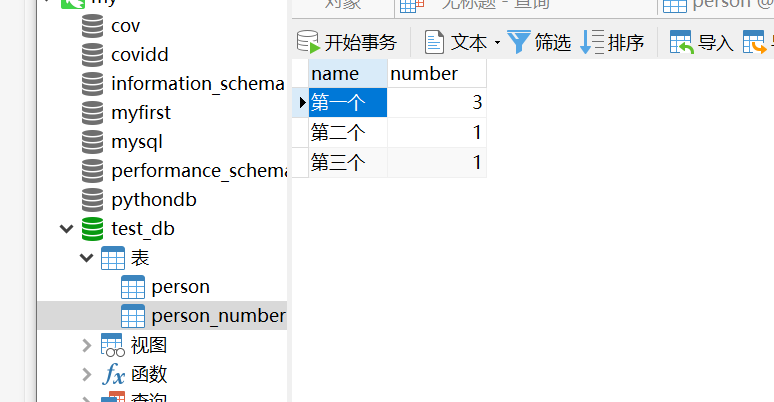
Task: Select the cov database icon
Action: pyautogui.click(x=93, y=25)
